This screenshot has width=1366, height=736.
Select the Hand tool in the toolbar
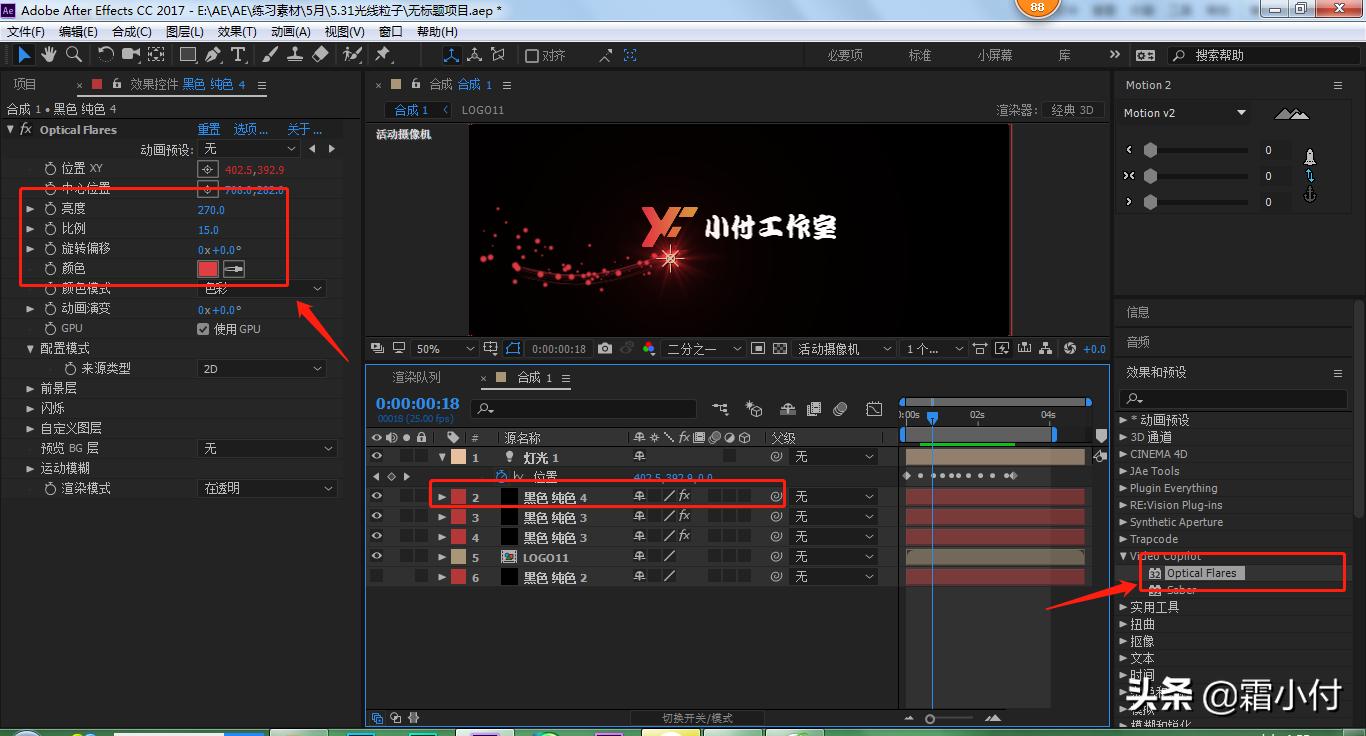[48, 55]
